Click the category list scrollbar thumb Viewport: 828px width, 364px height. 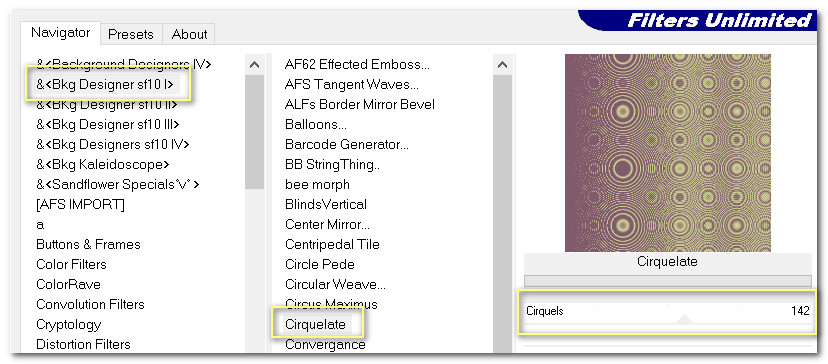click(x=255, y=132)
